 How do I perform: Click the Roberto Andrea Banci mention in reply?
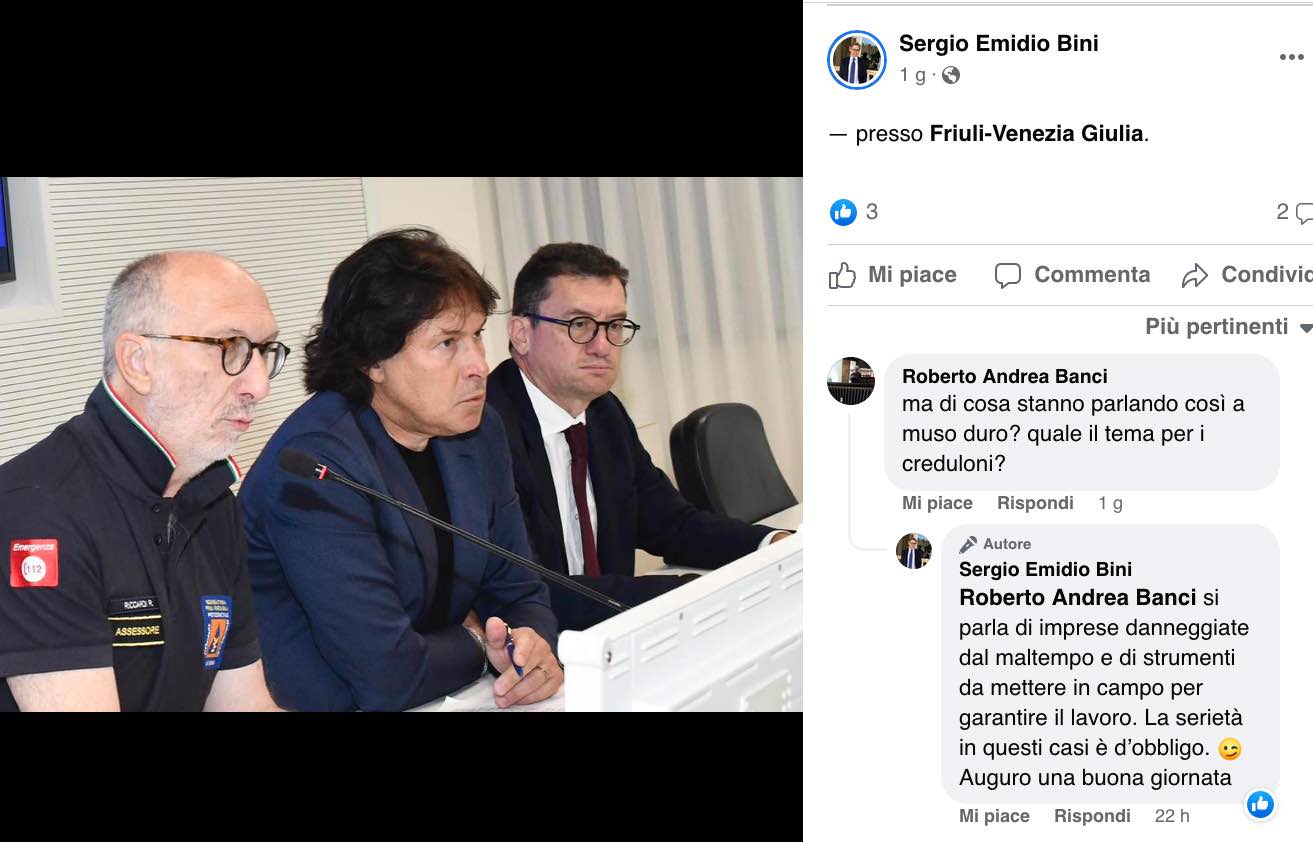coord(1077,598)
